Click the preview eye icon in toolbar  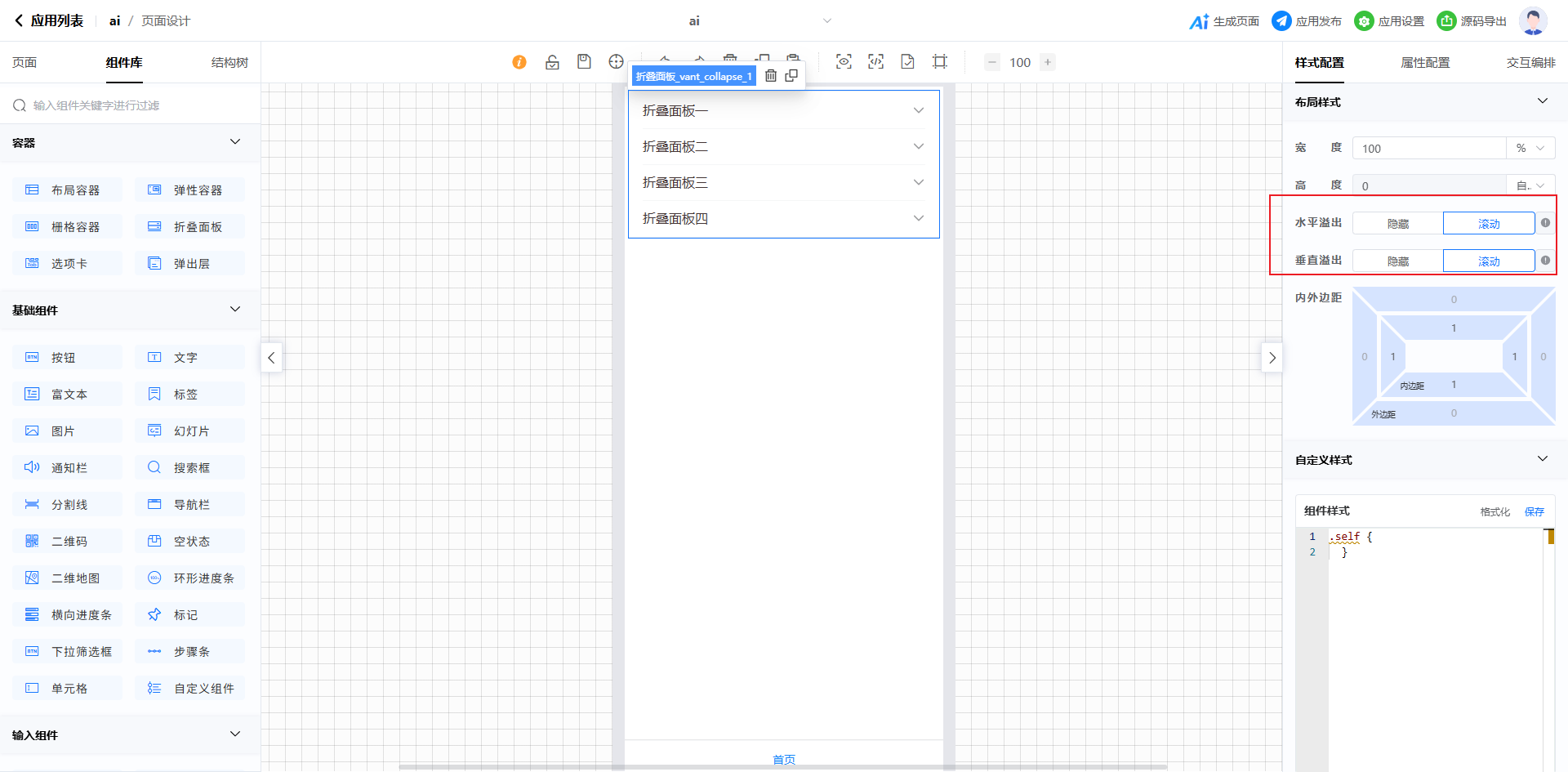click(844, 62)
